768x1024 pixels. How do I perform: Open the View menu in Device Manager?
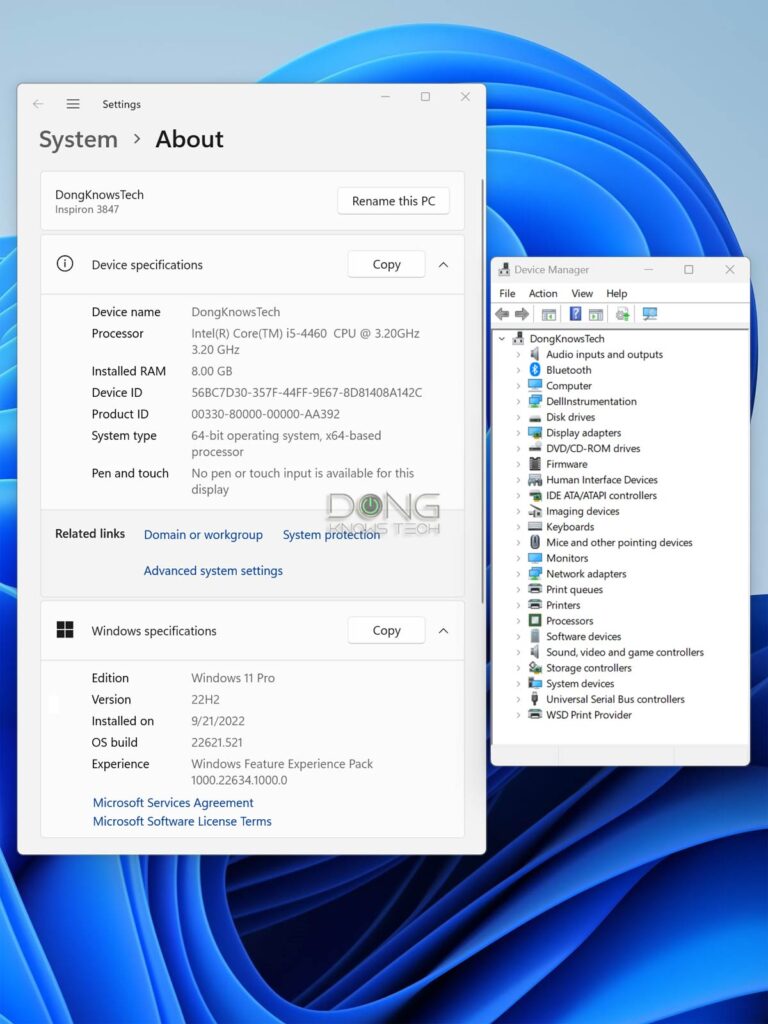click(x=582, y=293)
